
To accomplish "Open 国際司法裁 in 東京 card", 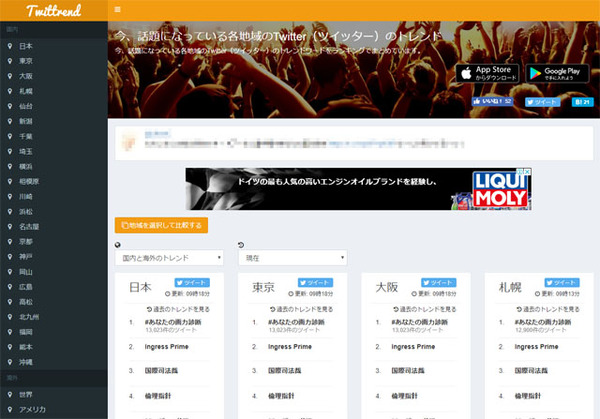I will coord(285,370).
